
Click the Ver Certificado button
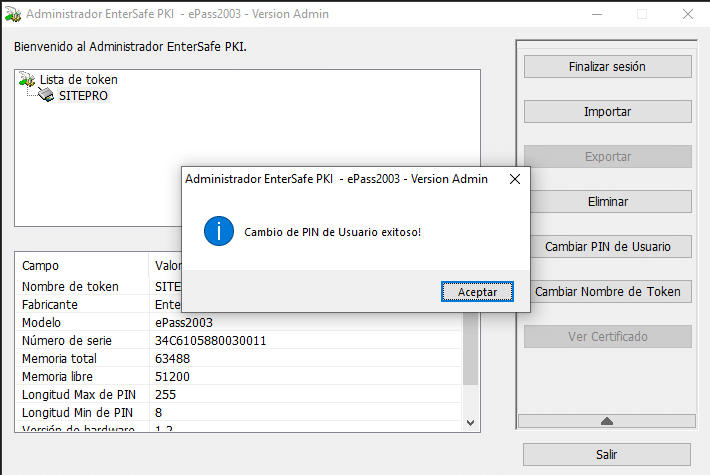[x=608, y=336]
